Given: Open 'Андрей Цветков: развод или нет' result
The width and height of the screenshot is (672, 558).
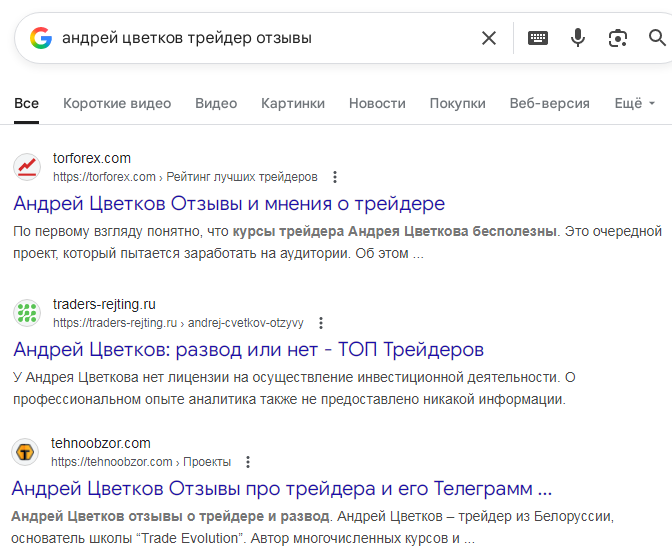Looking at the screenshot, I should [x=249, y=350].
